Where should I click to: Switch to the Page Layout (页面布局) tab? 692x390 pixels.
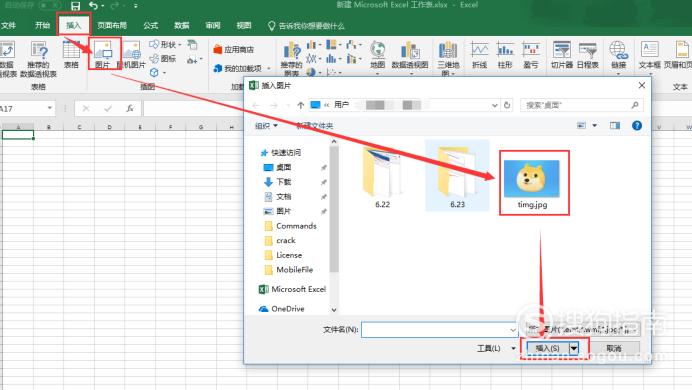112,26
